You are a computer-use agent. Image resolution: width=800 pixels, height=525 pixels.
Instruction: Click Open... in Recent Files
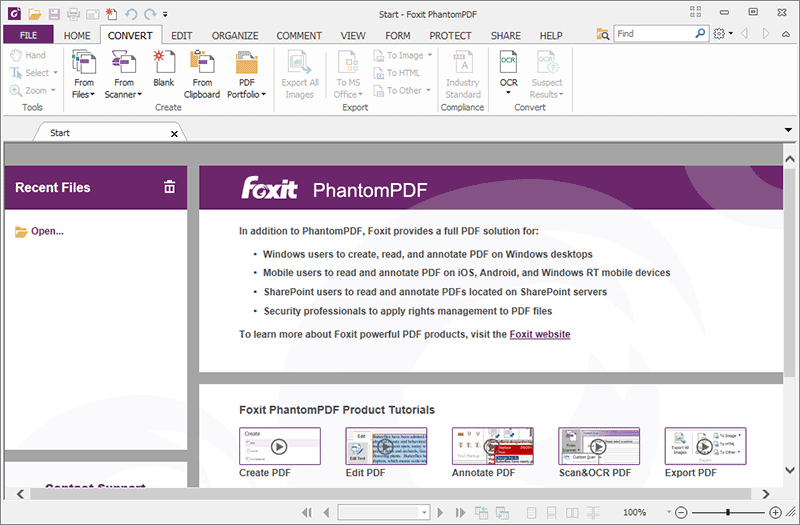coord(40,231)
